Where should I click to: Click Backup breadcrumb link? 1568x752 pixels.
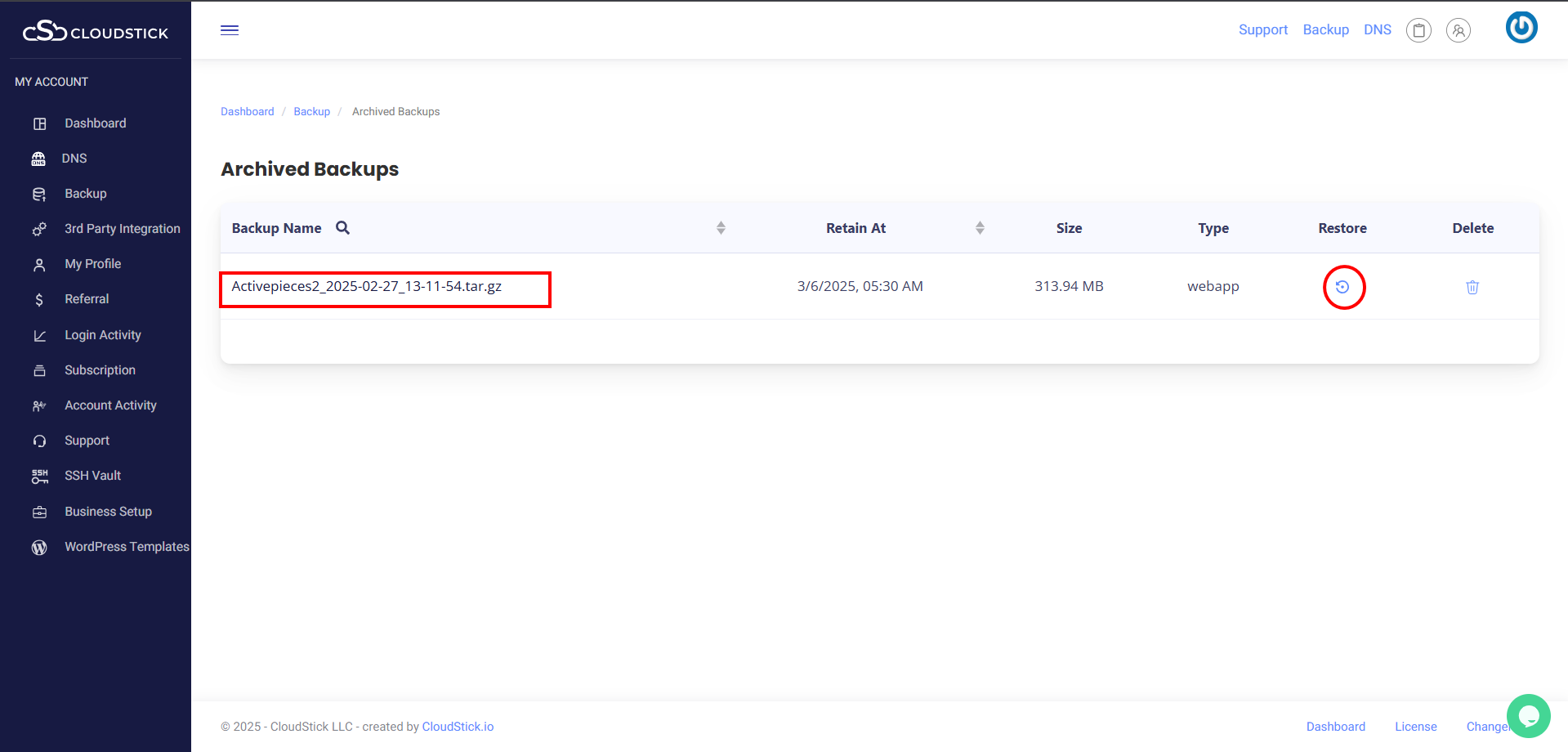311,112
